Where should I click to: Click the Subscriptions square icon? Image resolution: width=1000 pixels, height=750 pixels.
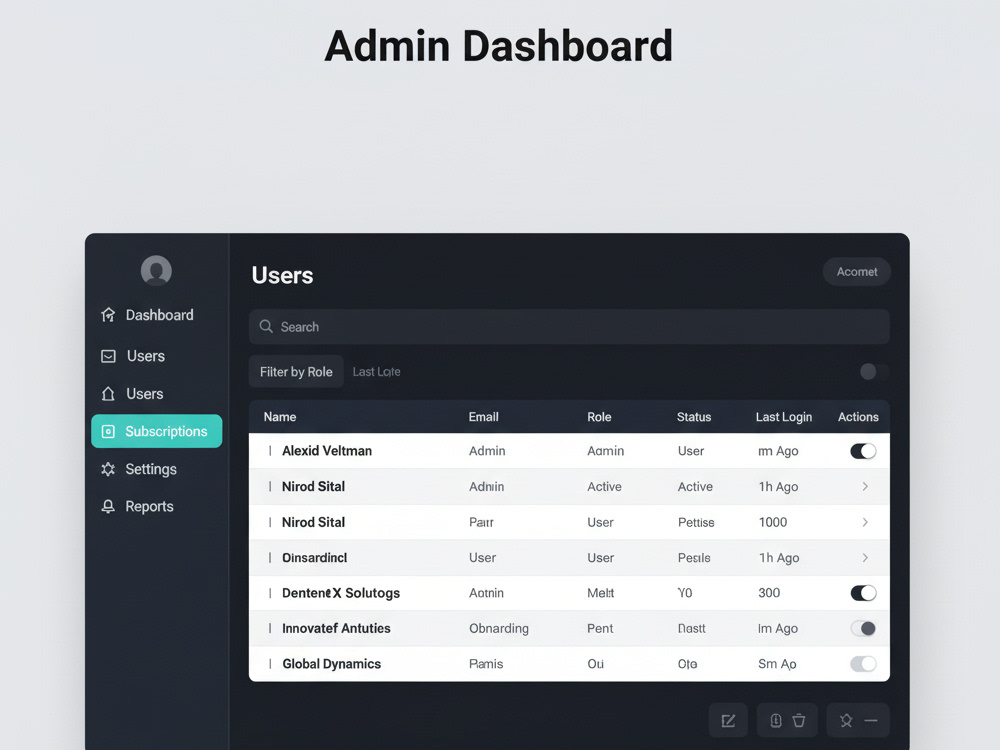click(108, 431)
